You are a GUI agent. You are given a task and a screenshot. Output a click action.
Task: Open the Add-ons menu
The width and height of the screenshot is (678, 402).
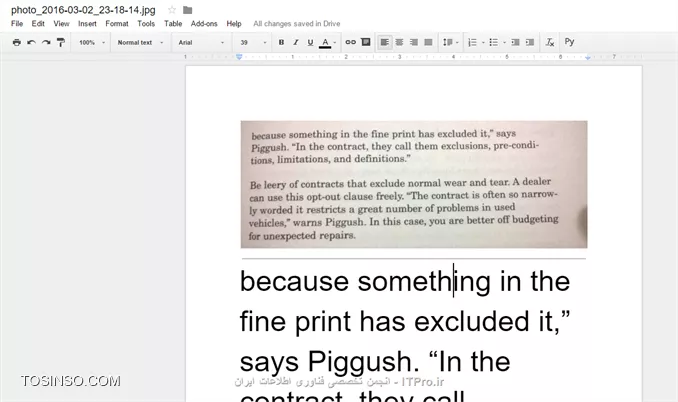click(204, 24)
